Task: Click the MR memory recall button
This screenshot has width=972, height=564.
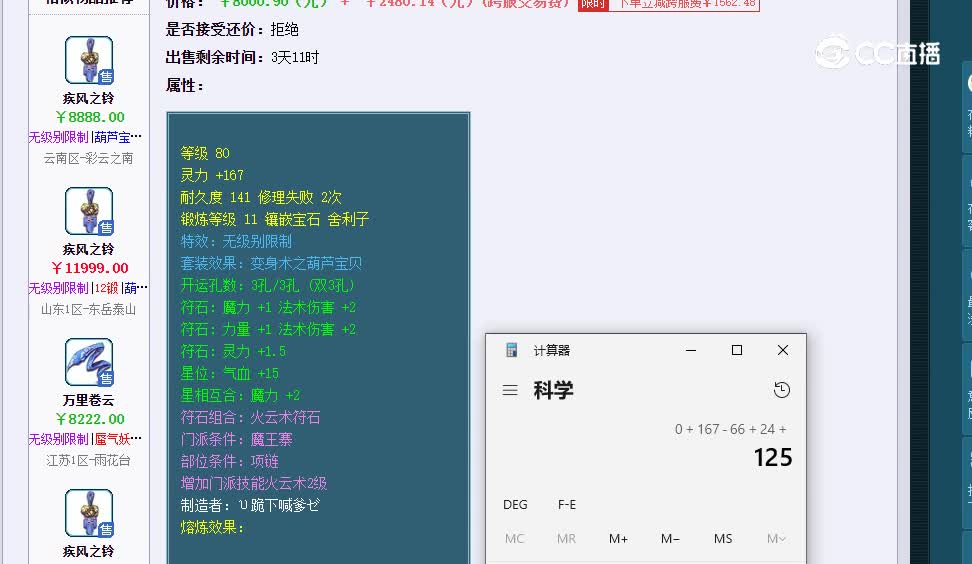Action: pyautogui.click(x=566, y=539)
